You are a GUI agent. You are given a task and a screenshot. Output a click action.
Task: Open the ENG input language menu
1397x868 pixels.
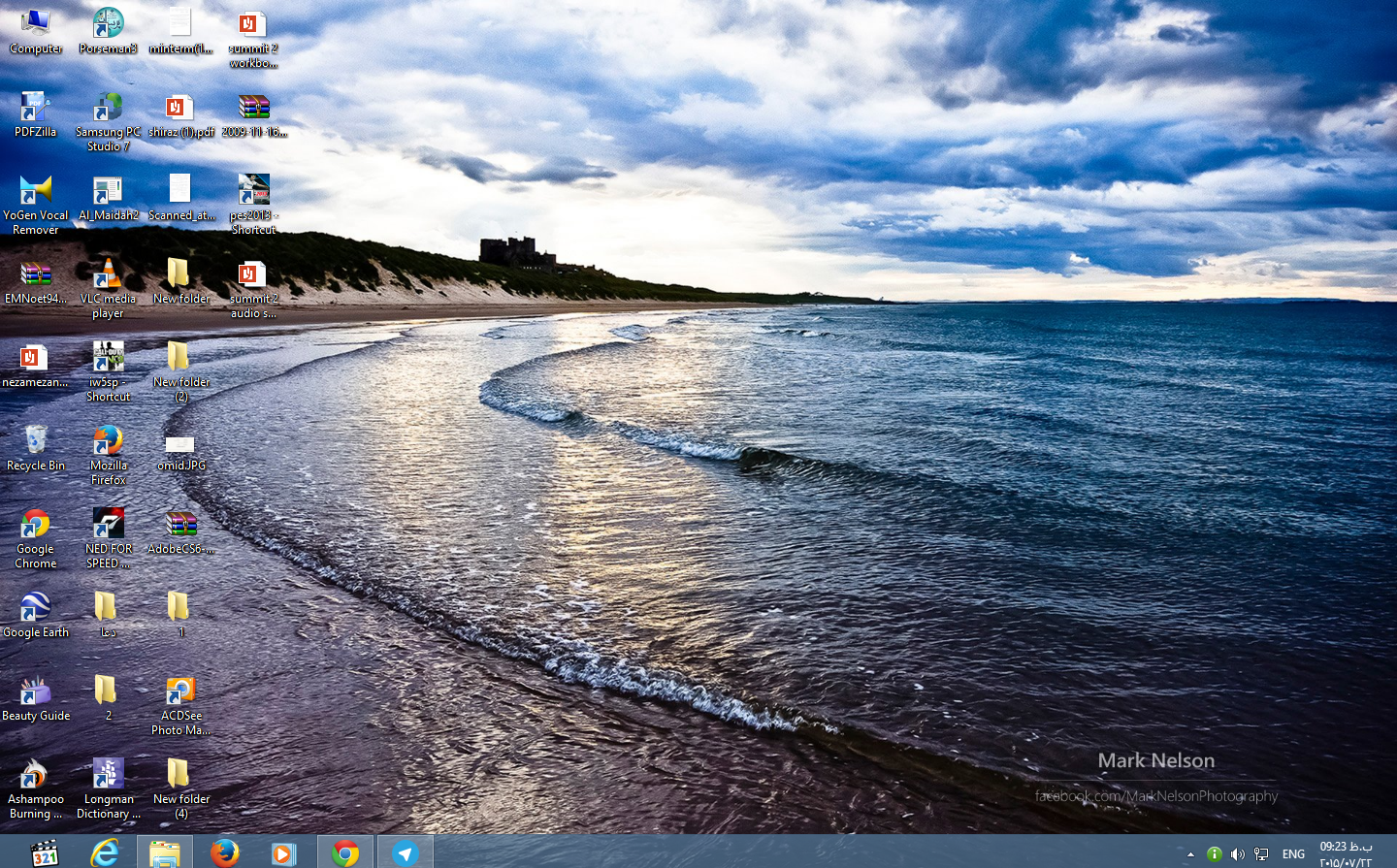coord(1293,854)
